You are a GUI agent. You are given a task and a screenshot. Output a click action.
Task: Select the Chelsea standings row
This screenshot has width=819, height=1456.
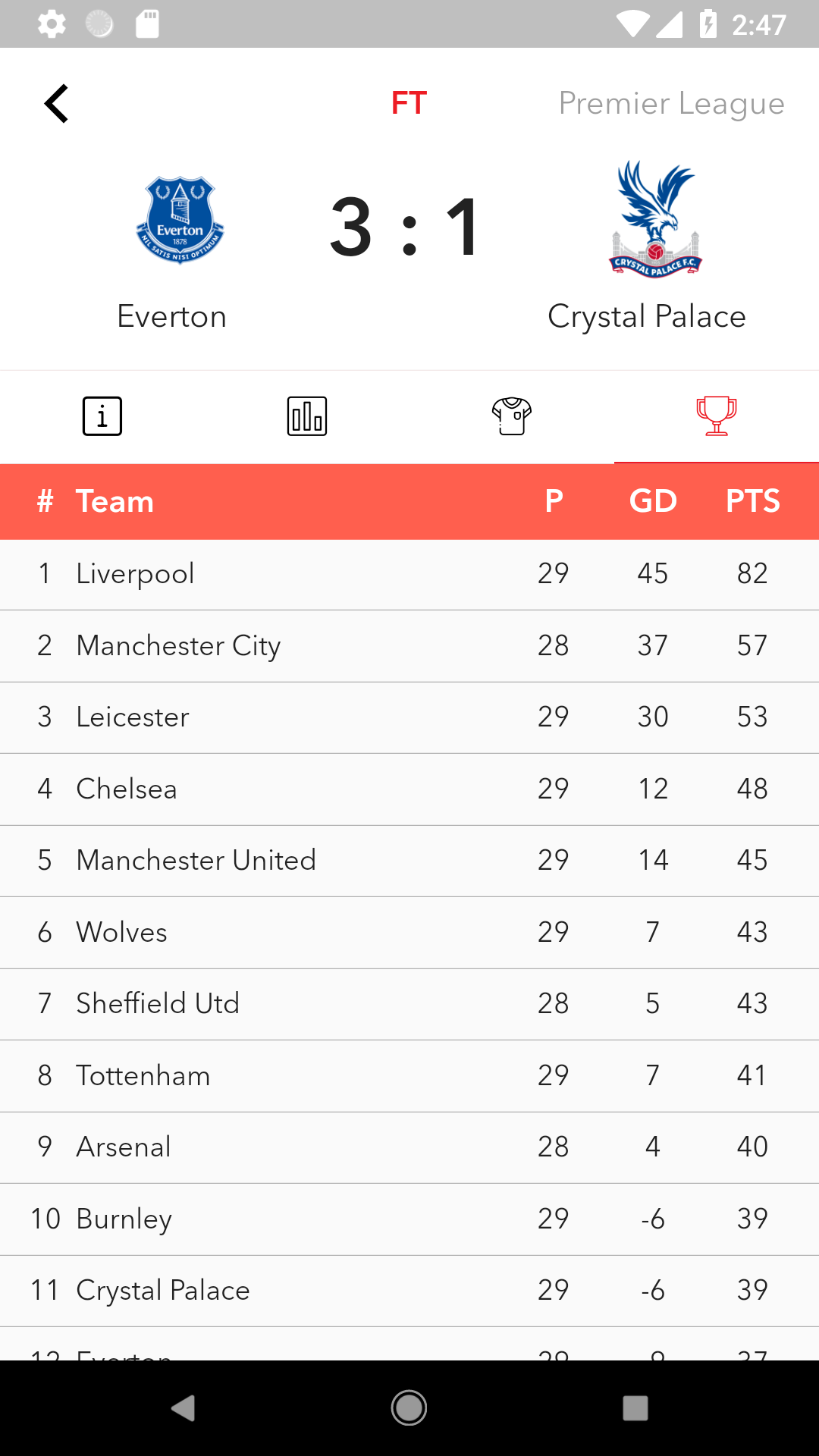coord(409,789)
